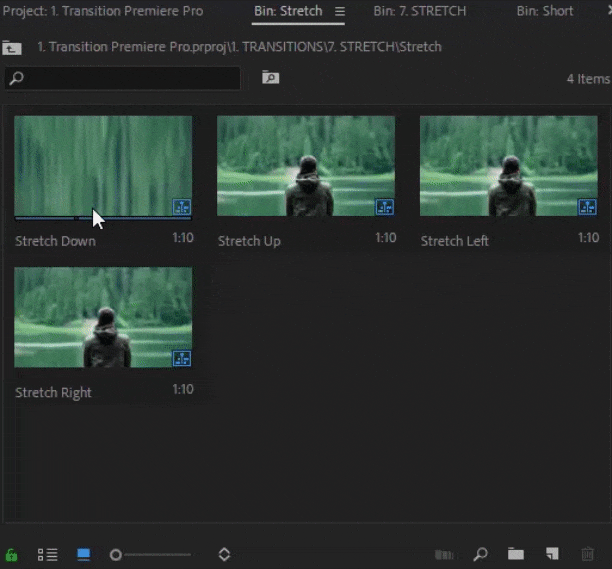Click the Find magnifier icon

tap(480, 554)
